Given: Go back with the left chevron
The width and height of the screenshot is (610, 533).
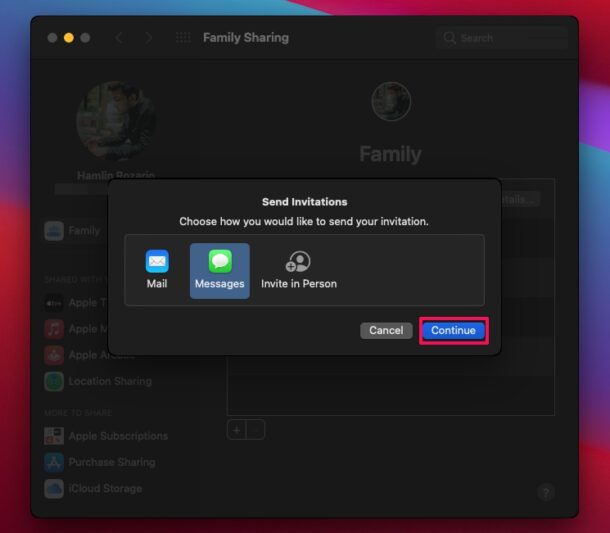Looking at the screenshot, I should tap(119, 38).
